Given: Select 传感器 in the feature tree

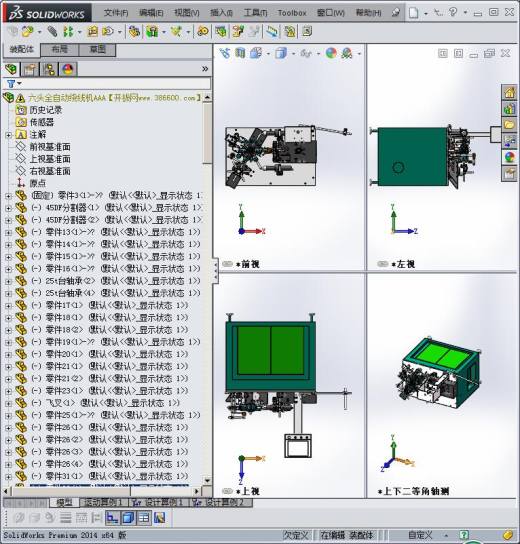Looking at the screenshot, I should (x=42, y=122).
